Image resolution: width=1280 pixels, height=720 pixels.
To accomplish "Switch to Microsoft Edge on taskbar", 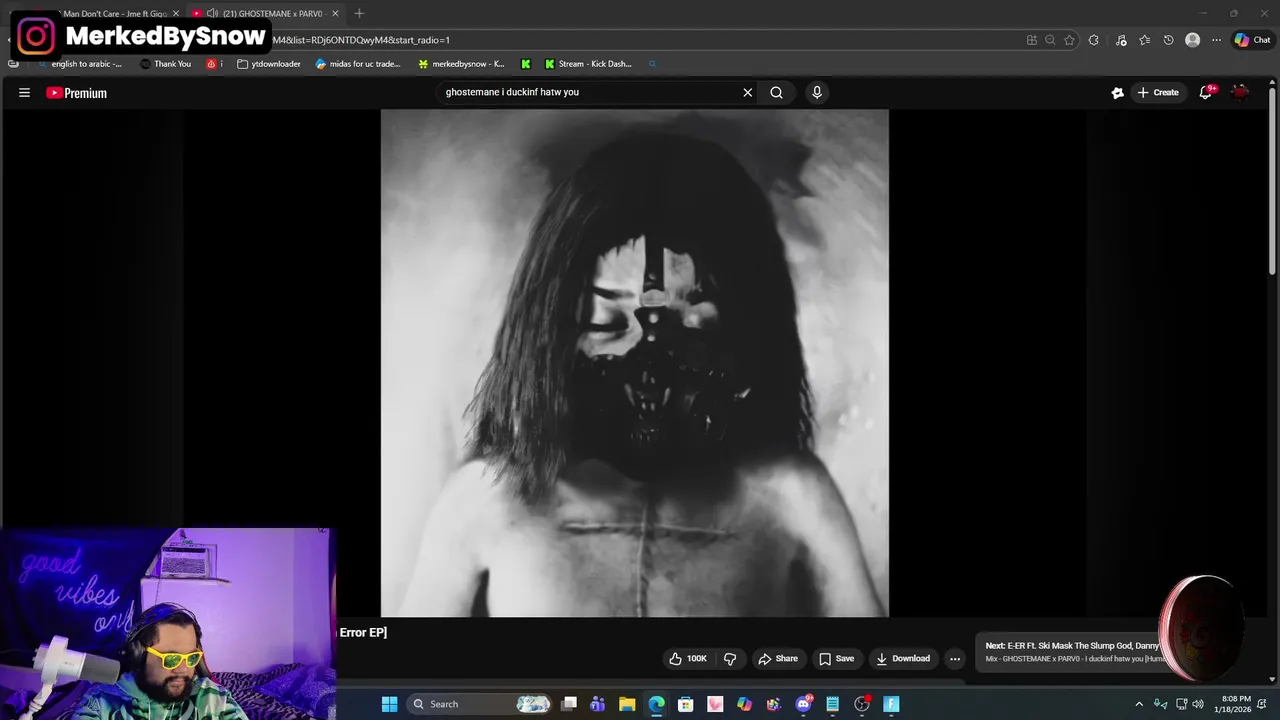I will click(x=656, y=704).
